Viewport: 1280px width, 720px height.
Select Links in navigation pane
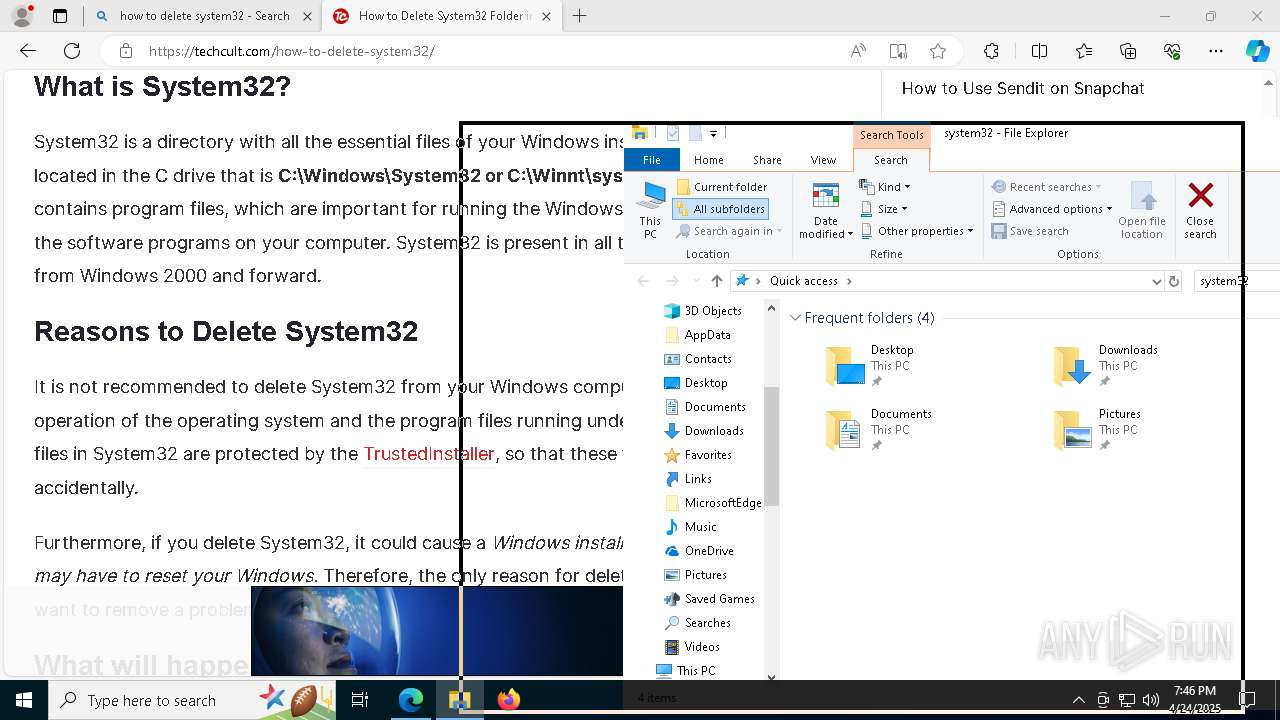click(688, 479)
